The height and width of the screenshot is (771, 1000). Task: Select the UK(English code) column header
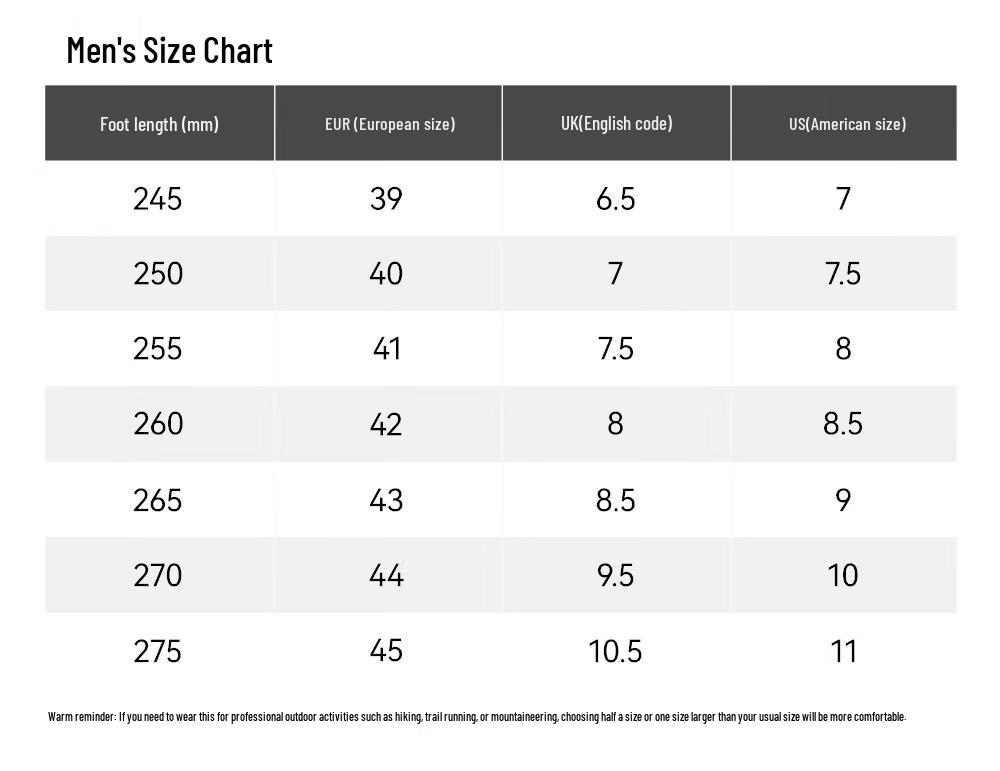617,123
